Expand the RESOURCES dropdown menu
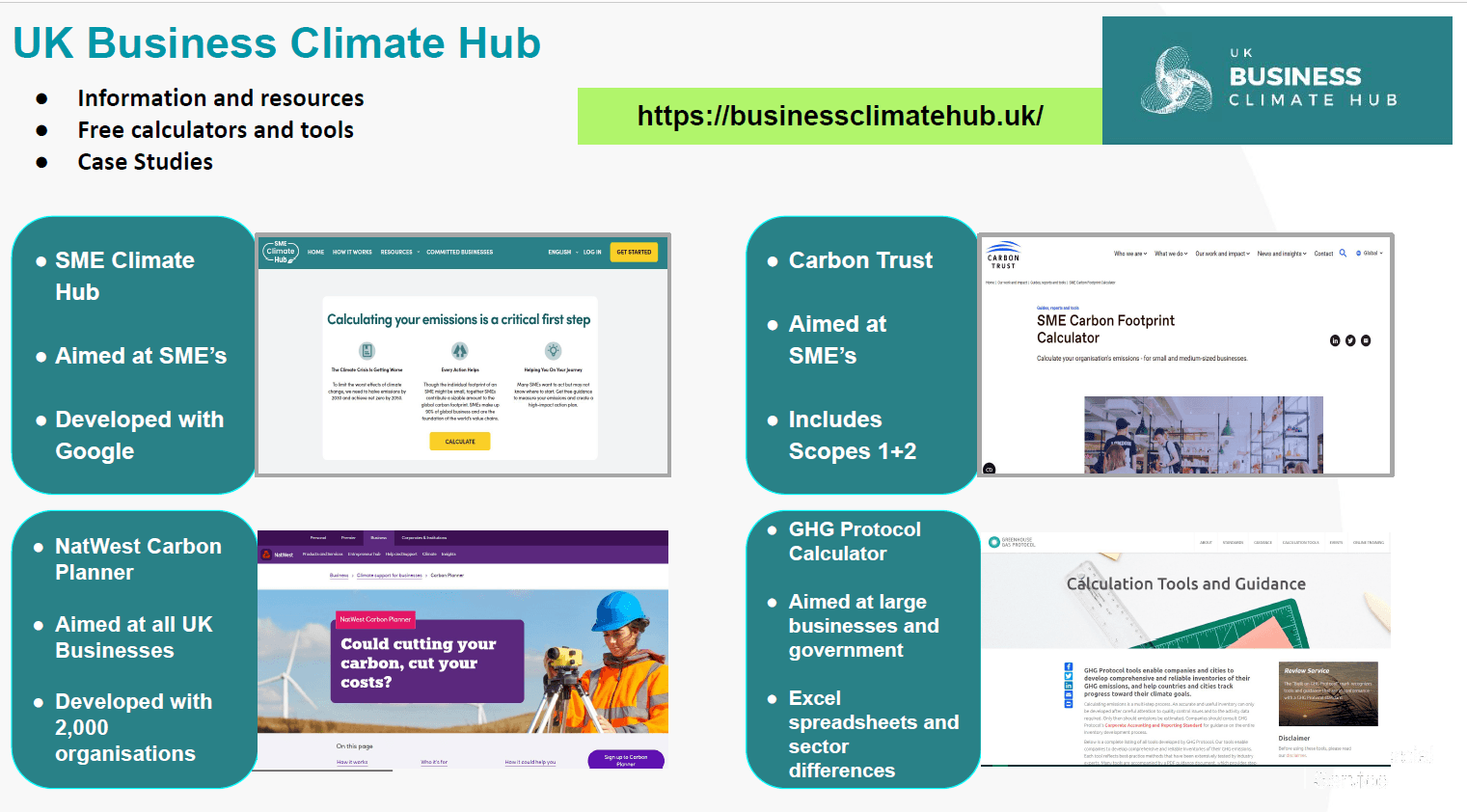 [x=399, y=253]
